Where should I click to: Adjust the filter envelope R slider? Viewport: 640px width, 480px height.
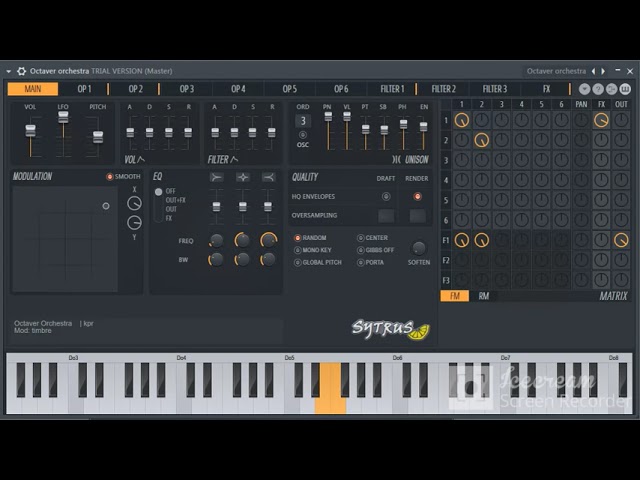coord(272,133)
